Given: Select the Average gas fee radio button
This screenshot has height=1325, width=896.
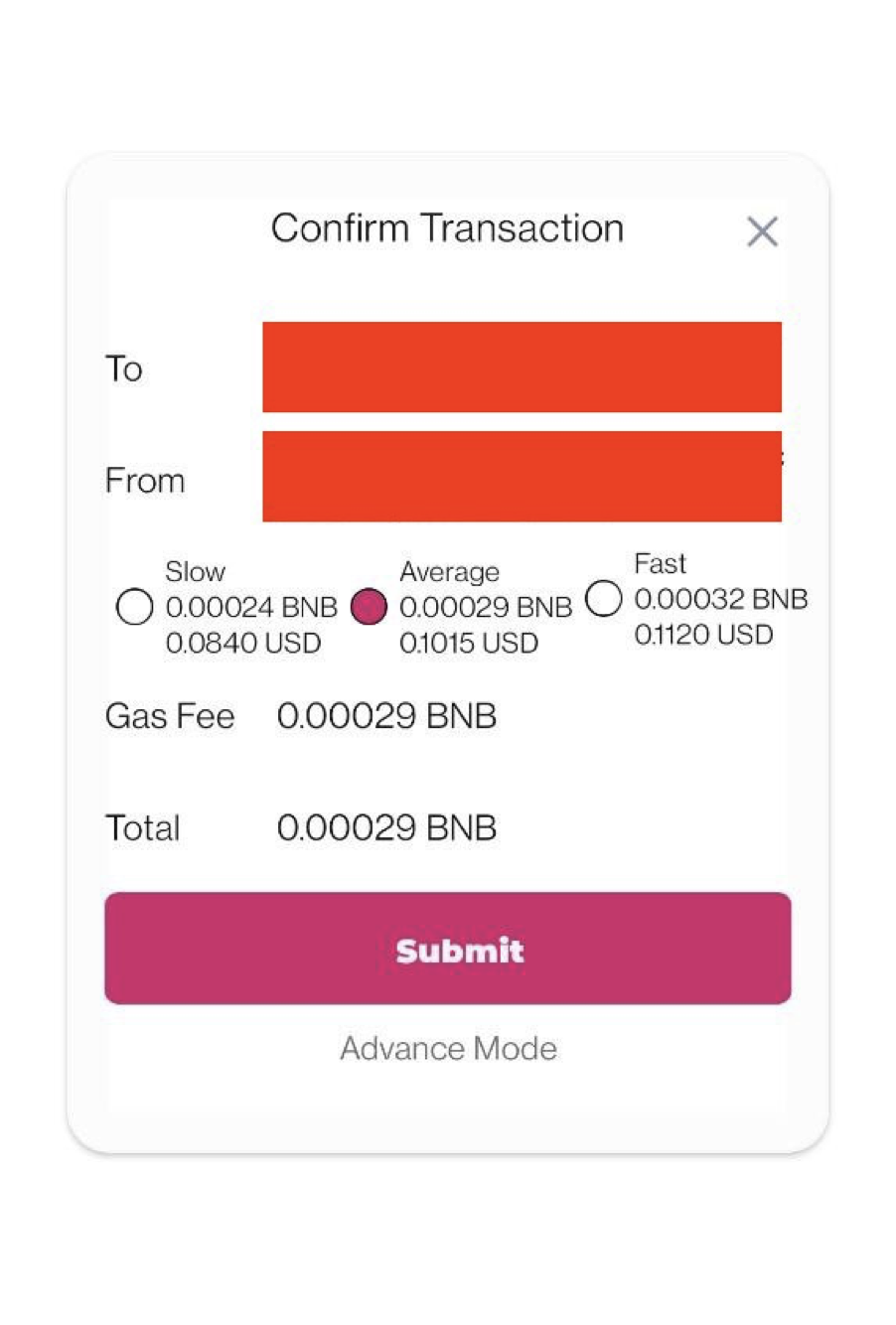Looking at the screenshot, I should 369,606.
